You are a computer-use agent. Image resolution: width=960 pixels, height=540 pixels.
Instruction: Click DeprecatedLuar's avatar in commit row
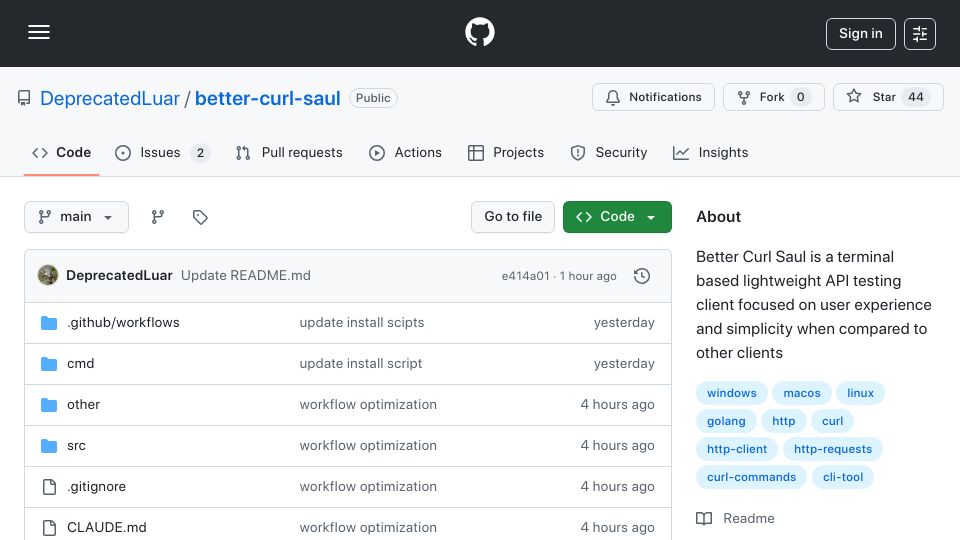click(48, 276)
